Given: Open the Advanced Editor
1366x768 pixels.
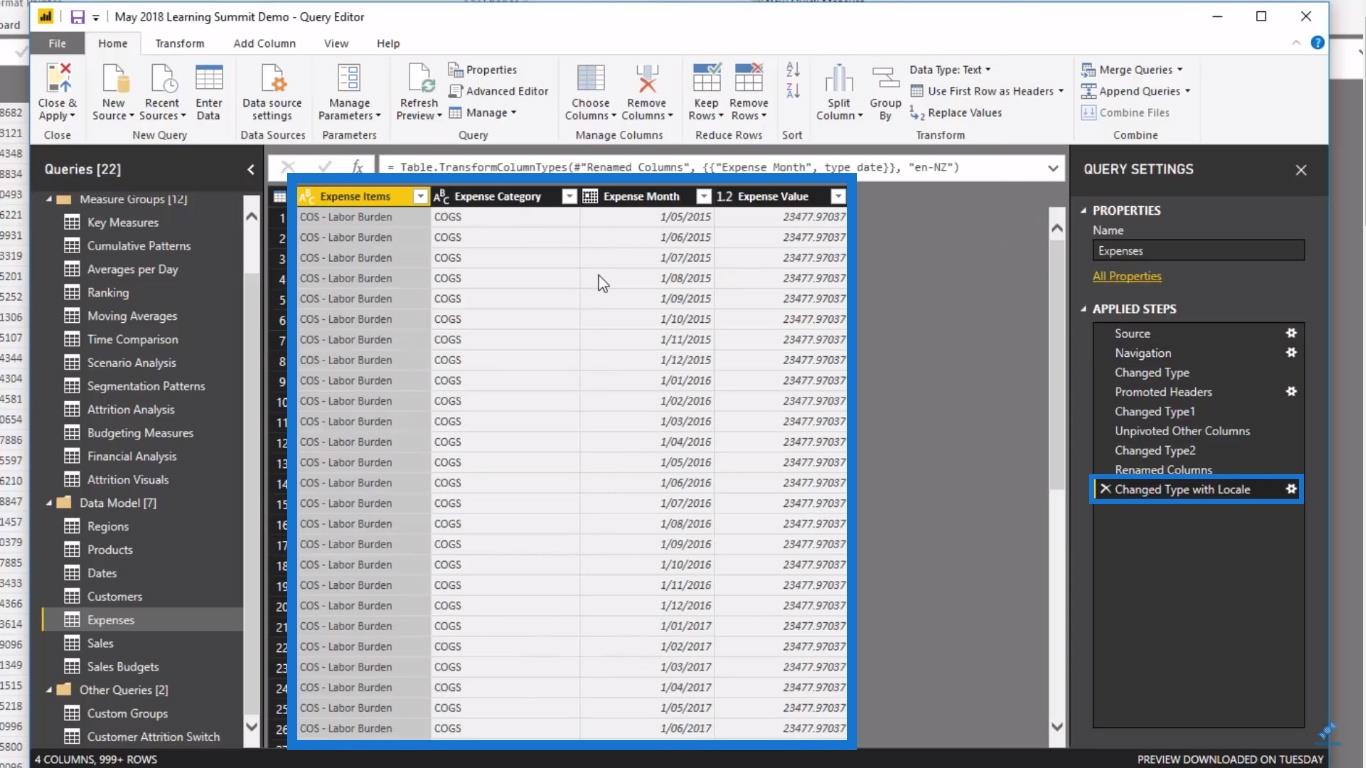Looking at the screenshot, I should pos(498,91).
